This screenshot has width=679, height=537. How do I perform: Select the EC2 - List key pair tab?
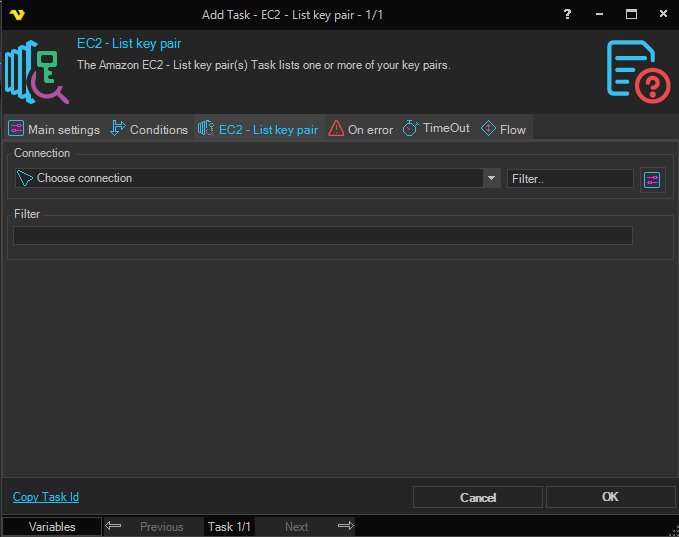point(259,129)
